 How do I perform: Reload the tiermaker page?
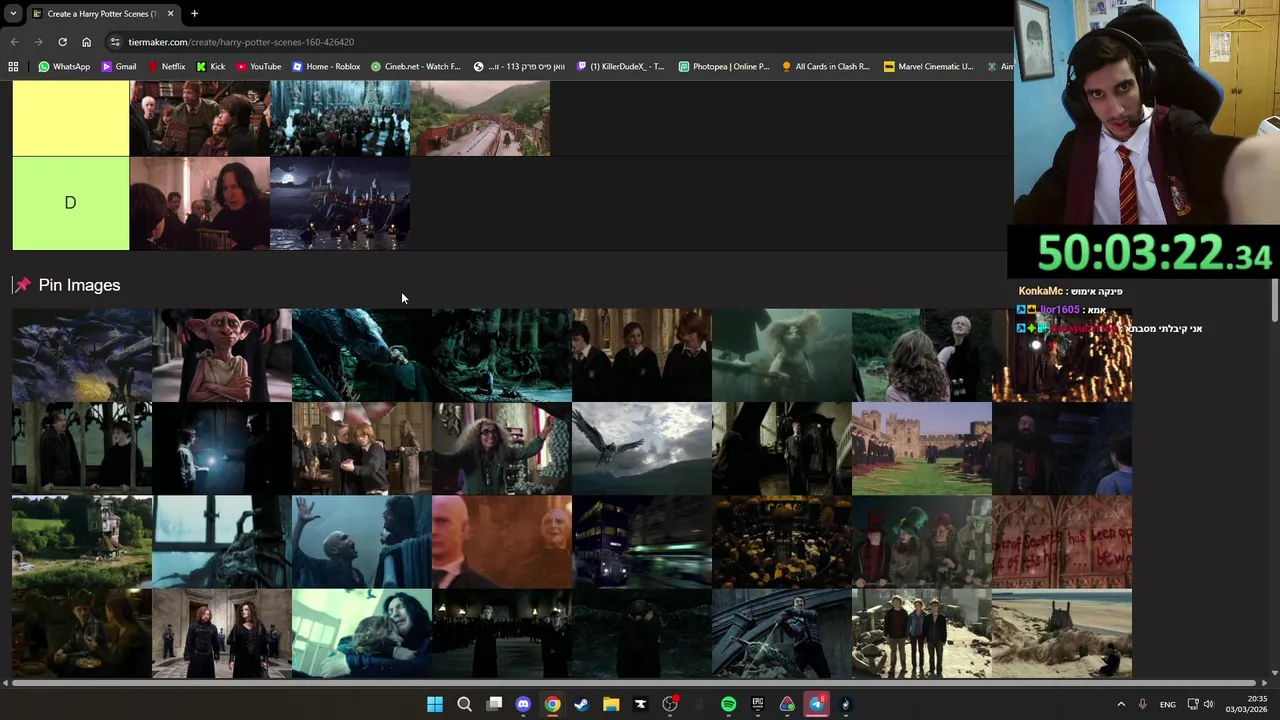tap(62, 42)
